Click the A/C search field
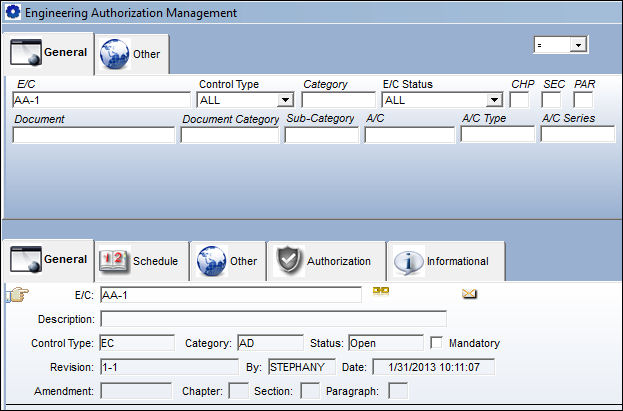The height and width of the screenshot is (411, 623). click(410, 135)
